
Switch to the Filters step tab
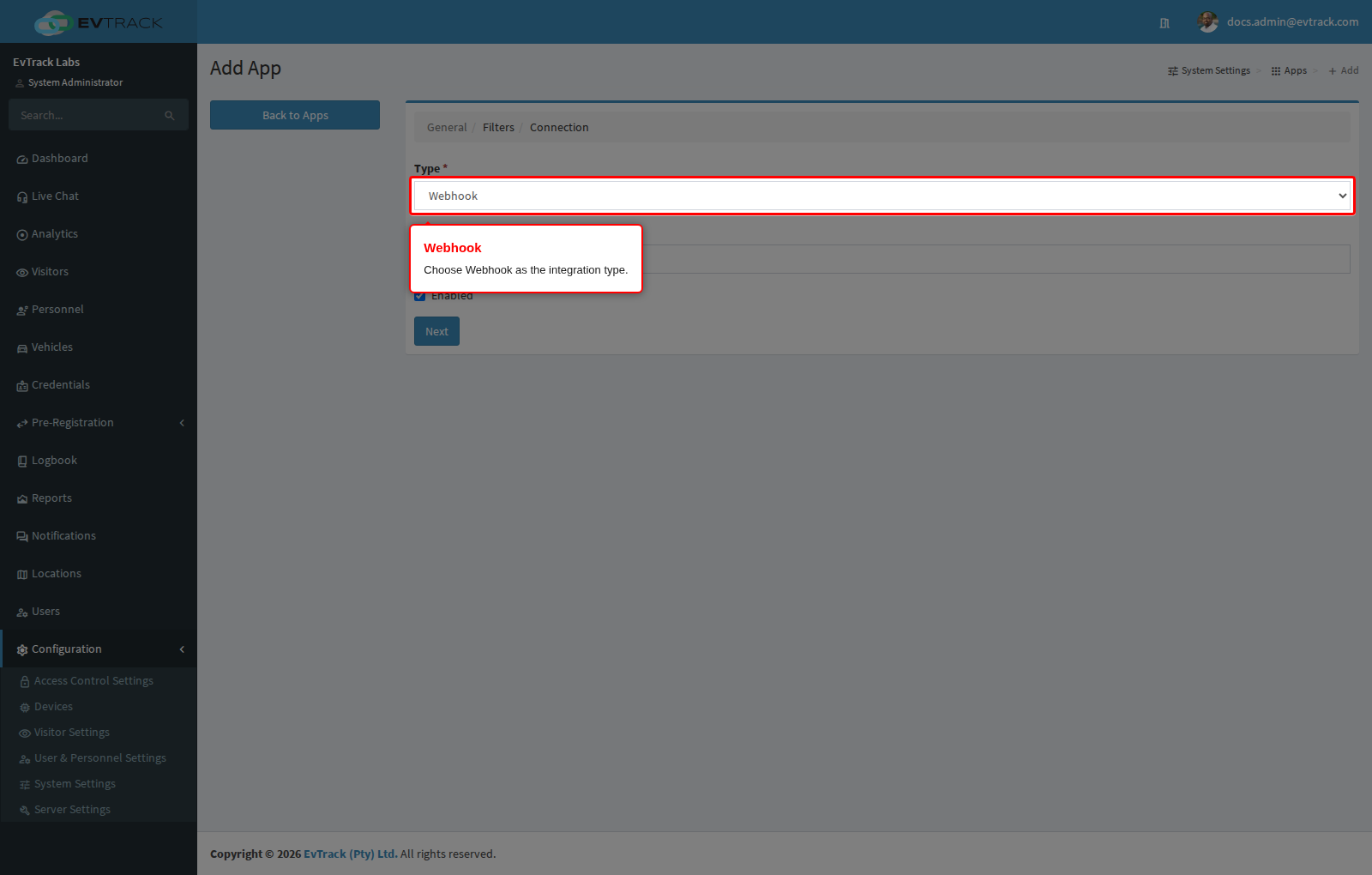[498, 128]
